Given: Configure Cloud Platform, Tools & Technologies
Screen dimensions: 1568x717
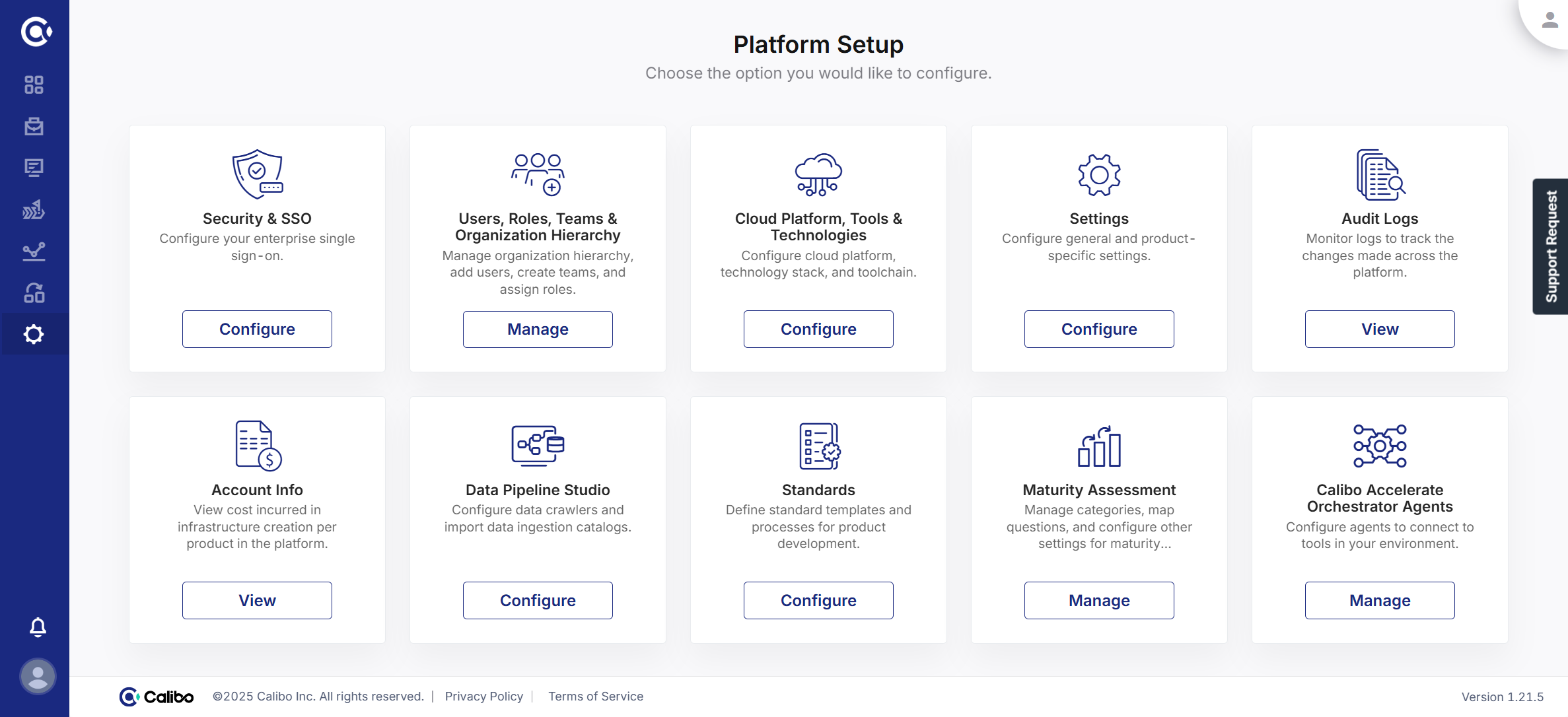Looking at the screenshot, I should (818, 329).
